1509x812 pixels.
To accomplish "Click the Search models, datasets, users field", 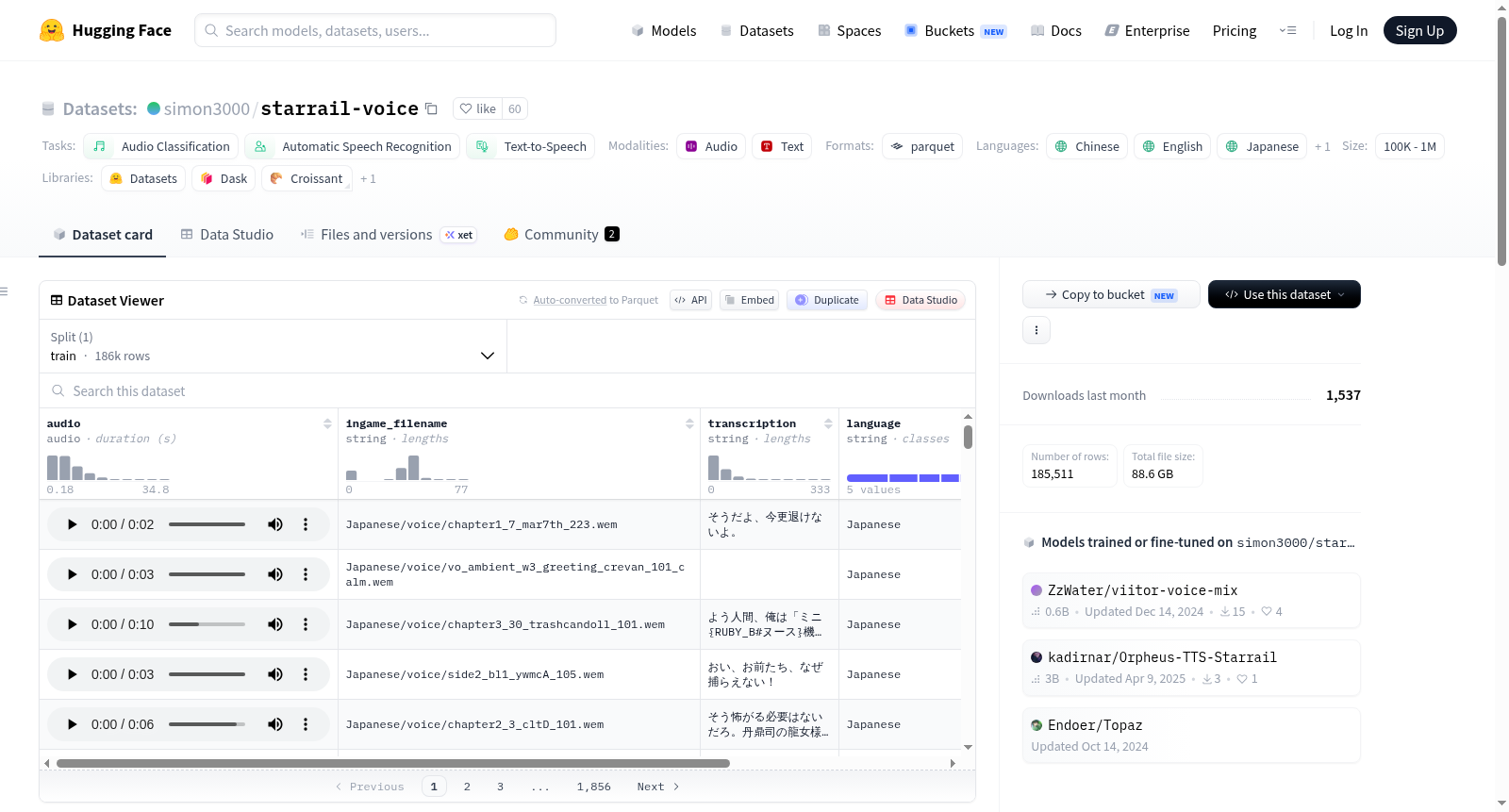I will coord(375,30).
